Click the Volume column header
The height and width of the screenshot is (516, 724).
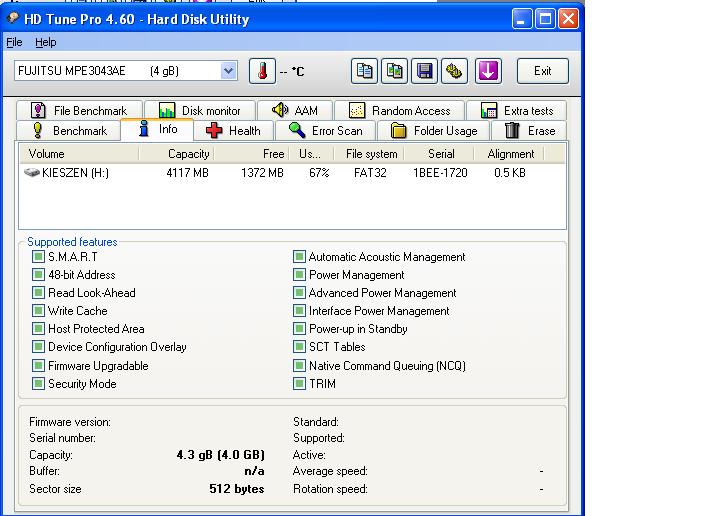click(78, 154)
